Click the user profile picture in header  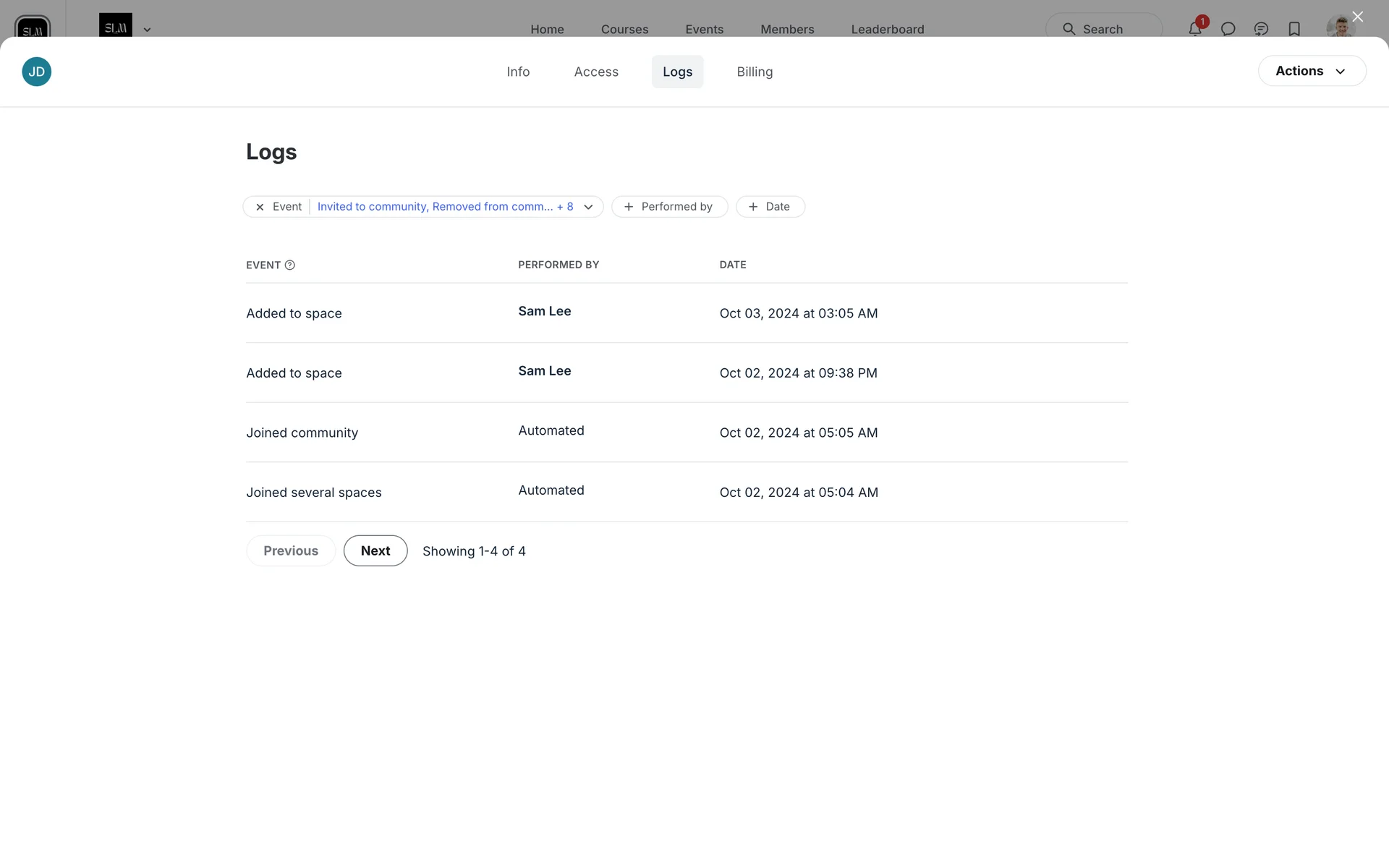(x=1340, y=27)
